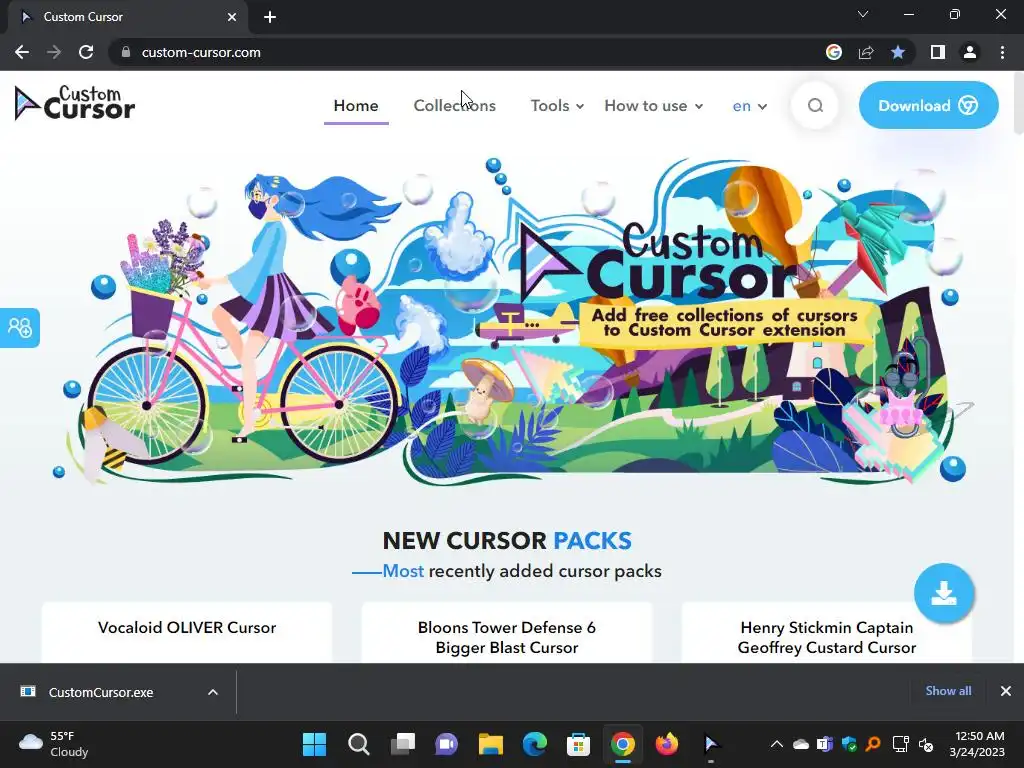Launch Teams Chat from taskbar
1024x768 pixels.
[x=447, y=744]
